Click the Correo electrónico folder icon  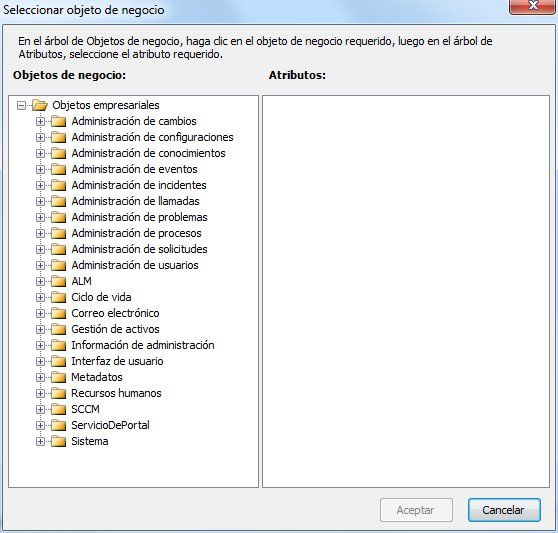coord(58,313)
